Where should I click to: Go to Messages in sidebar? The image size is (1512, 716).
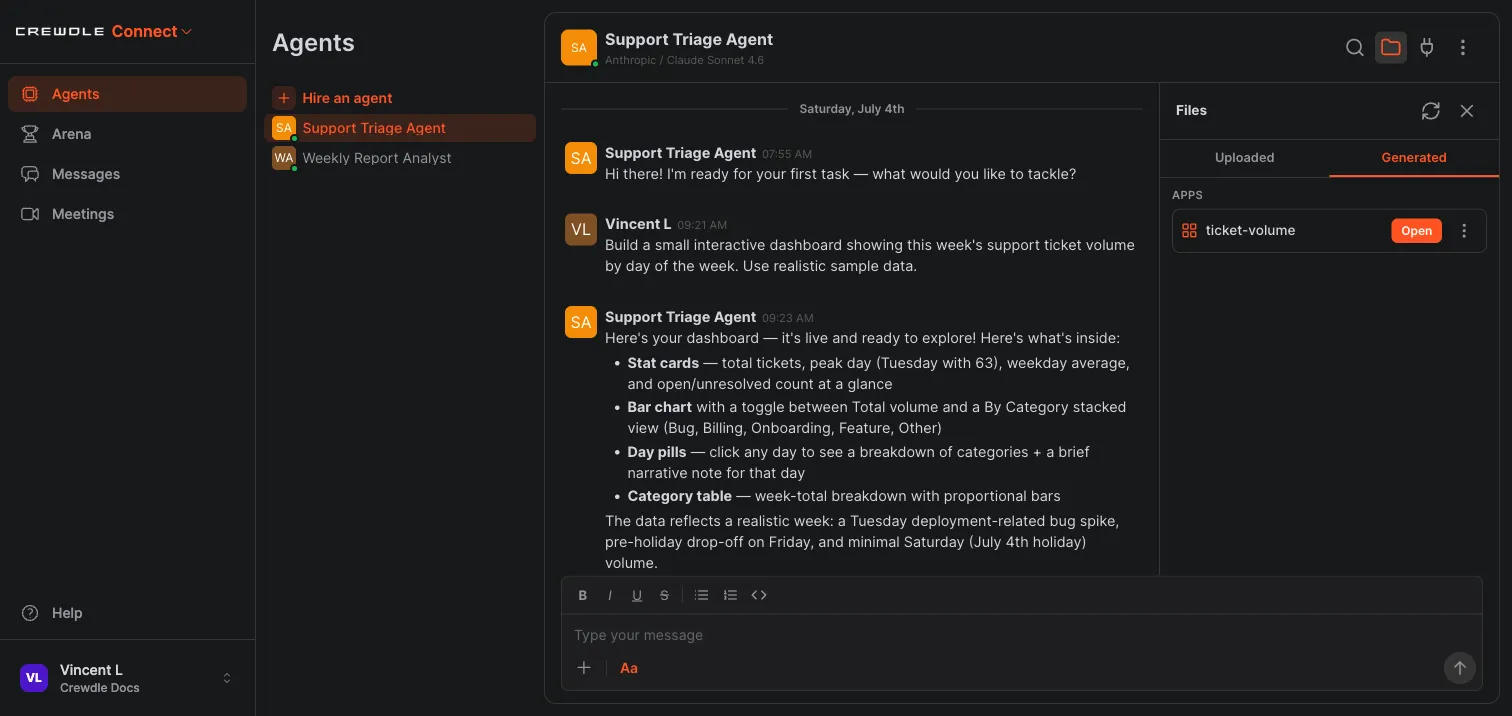(127, 174)
